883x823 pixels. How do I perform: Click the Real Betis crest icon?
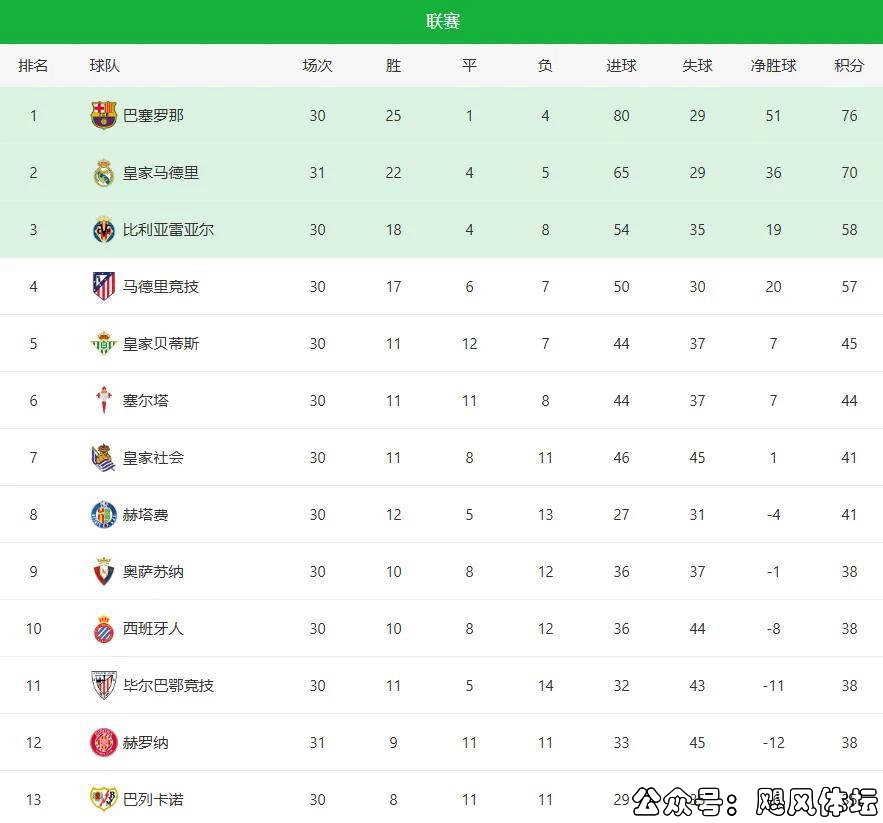coord(104,344)
